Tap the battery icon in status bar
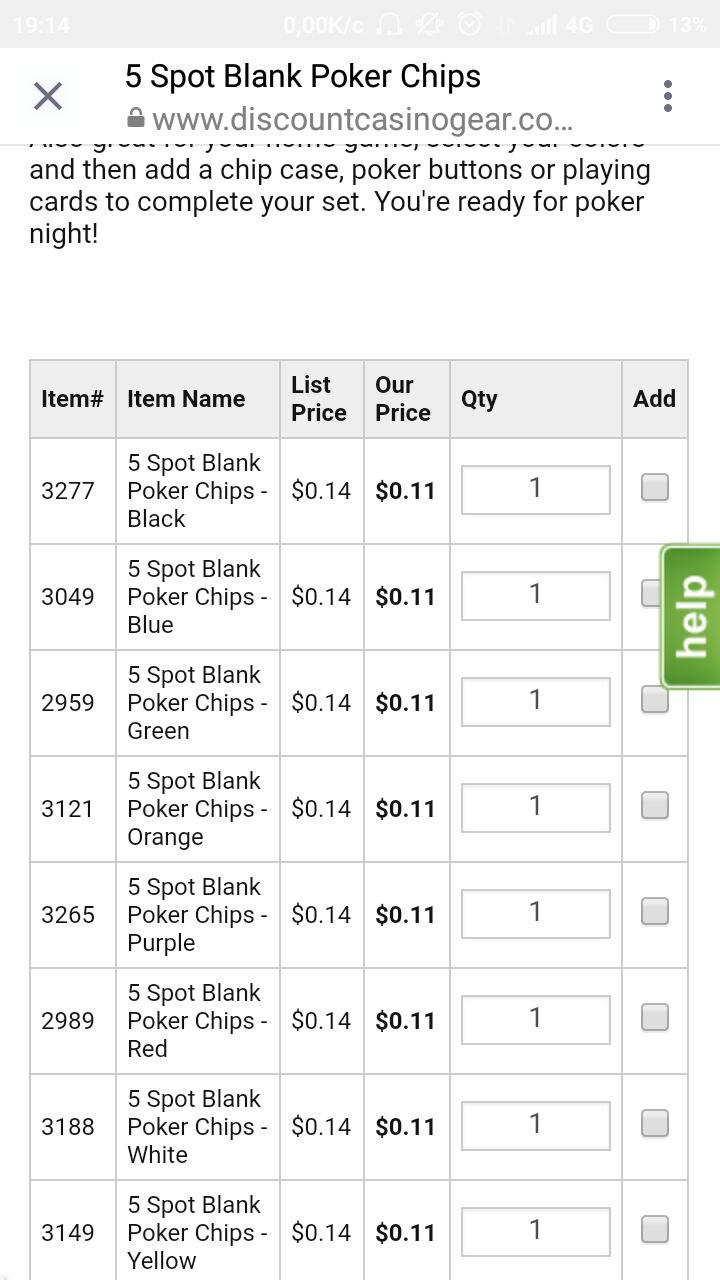Image resolution: width=720 pixels, height=1280 pixels. click(x=633, y=25)
